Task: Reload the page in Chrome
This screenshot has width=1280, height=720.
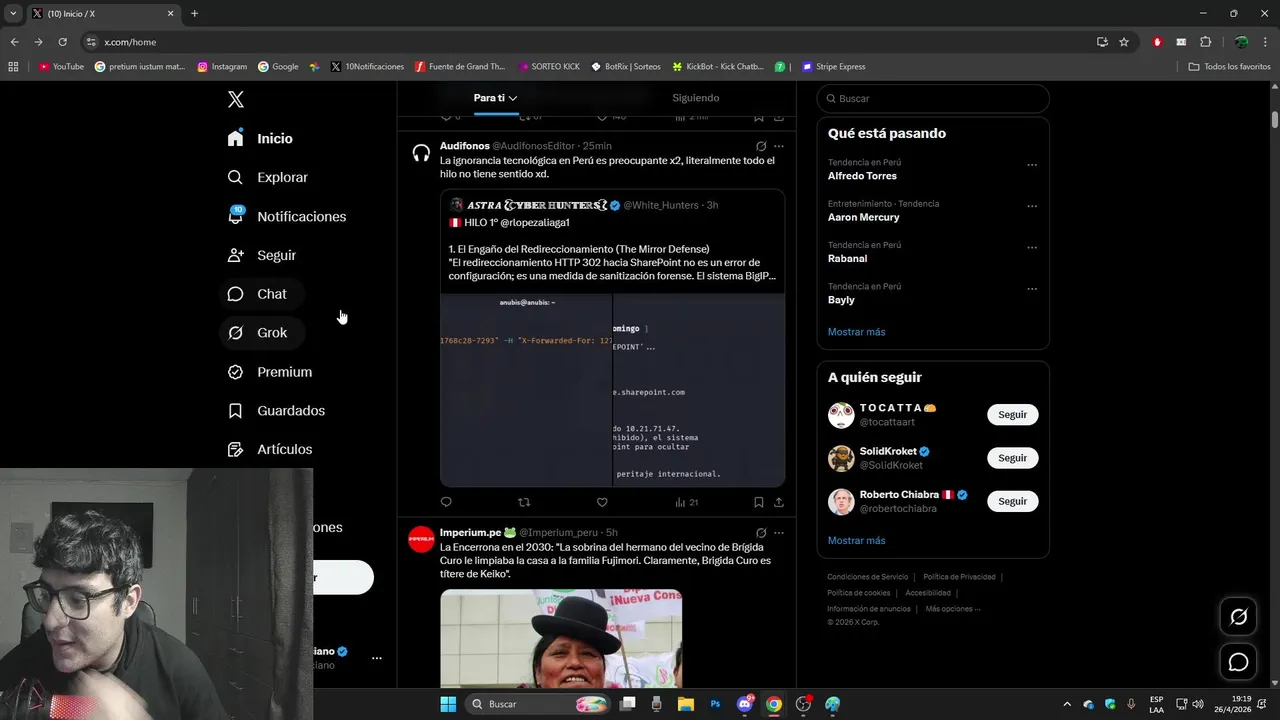Action: coord(62,42)
